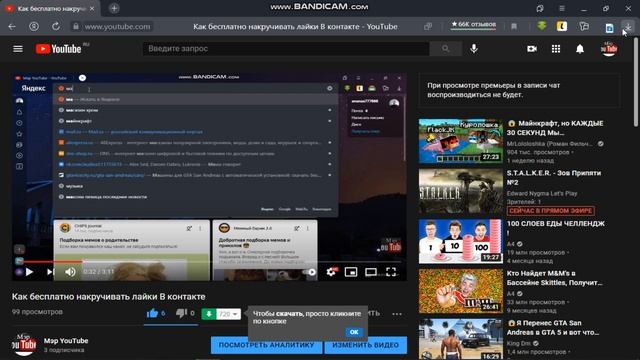Image resolution: width=640 pixels, height=360 pixels.
Task: Open title 100 СЛОЕВ ЕДЫ ЧЕЛЛЕНДЖ
Action: click(556, 227)
